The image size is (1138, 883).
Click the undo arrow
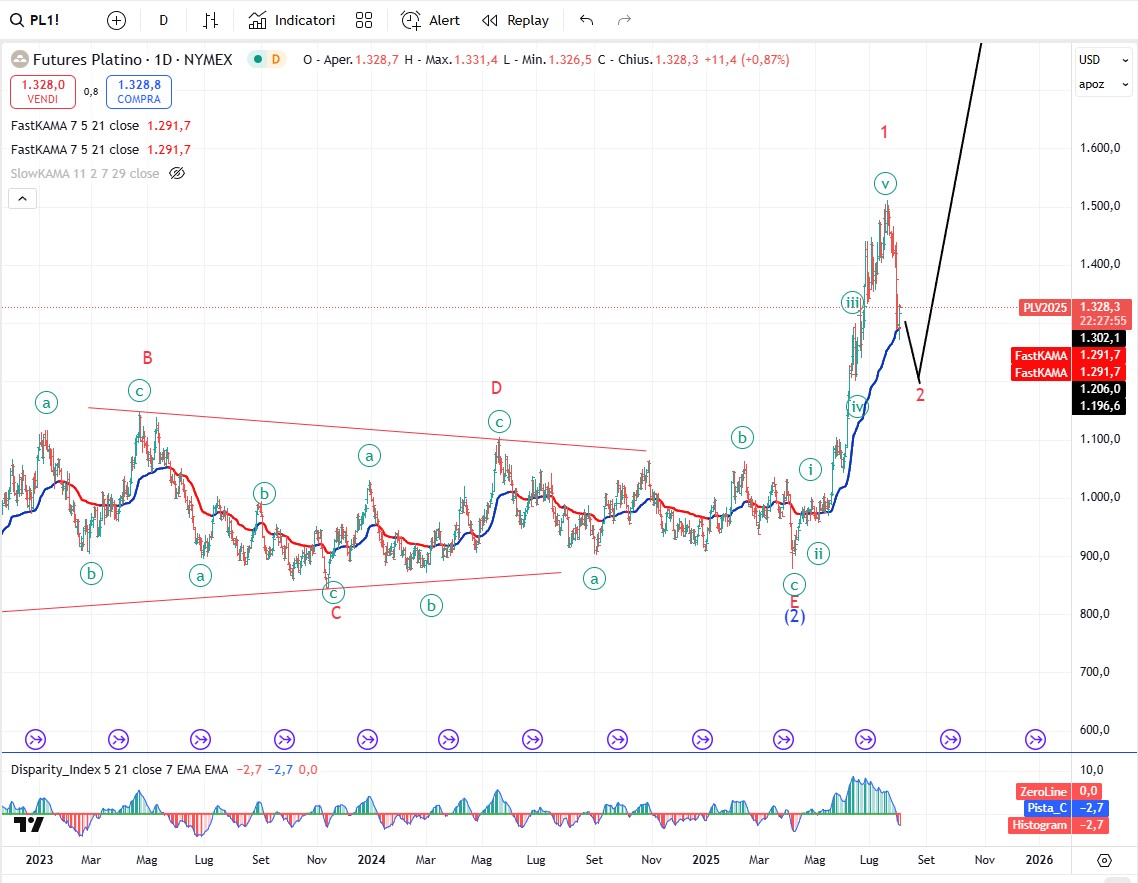(x=587, y=20)
